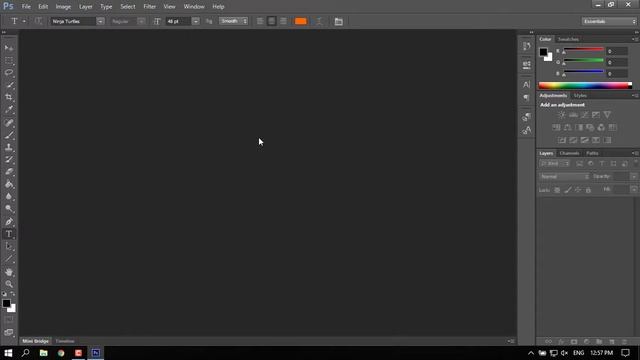This screenshot has height=360, width=640.
Task: Open the font family dropdown
Action: (x=100, y=21)
